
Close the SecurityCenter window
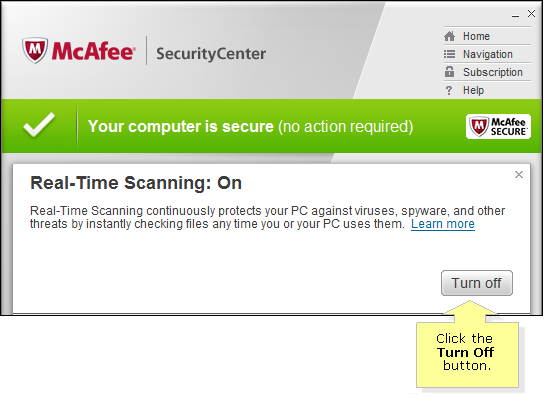point(531,14)
